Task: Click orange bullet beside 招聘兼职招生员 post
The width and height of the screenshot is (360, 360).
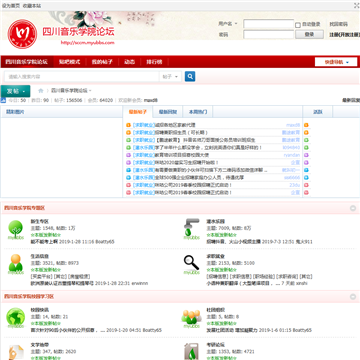Action: (128, 133)
